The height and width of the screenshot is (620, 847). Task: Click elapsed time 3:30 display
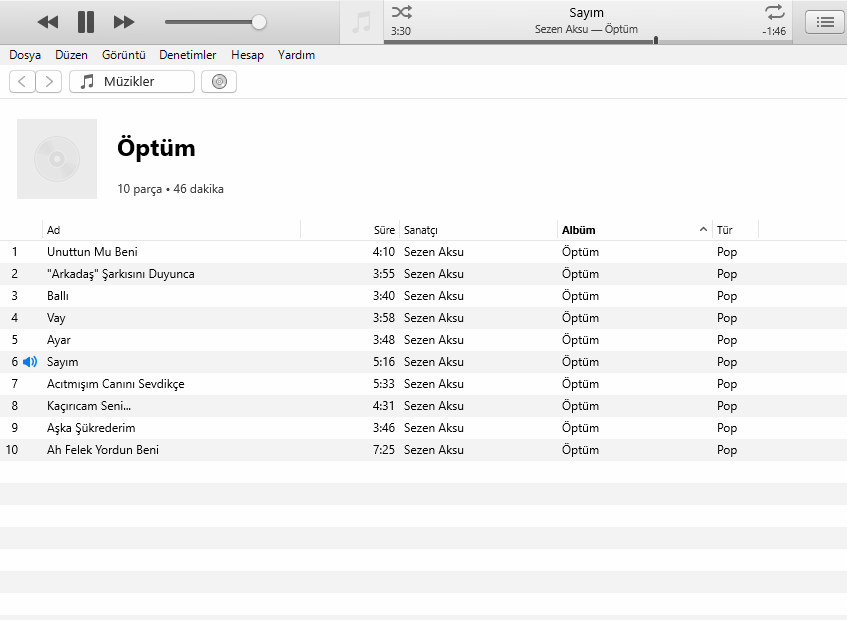401,31
